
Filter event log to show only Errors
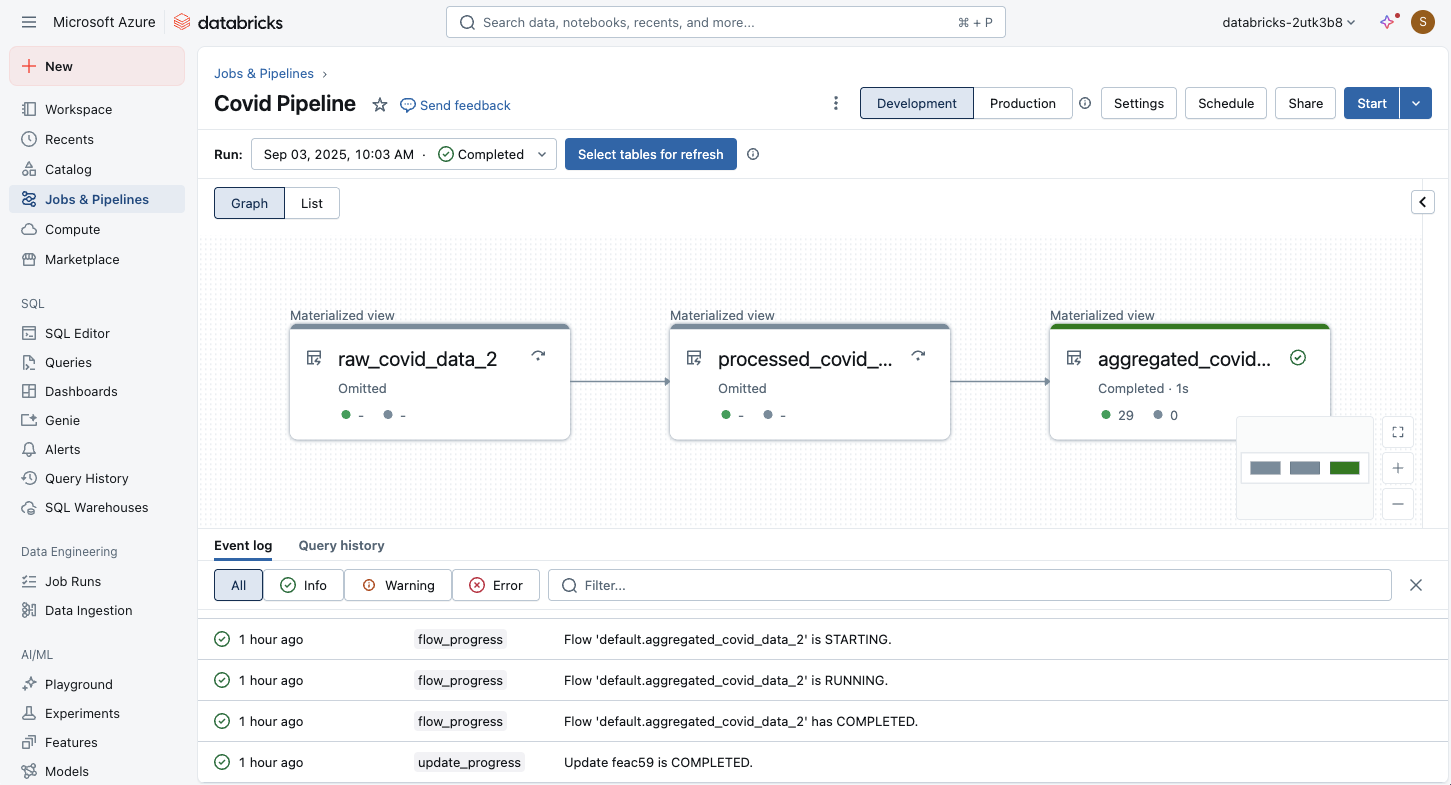(x=496, y=585)
